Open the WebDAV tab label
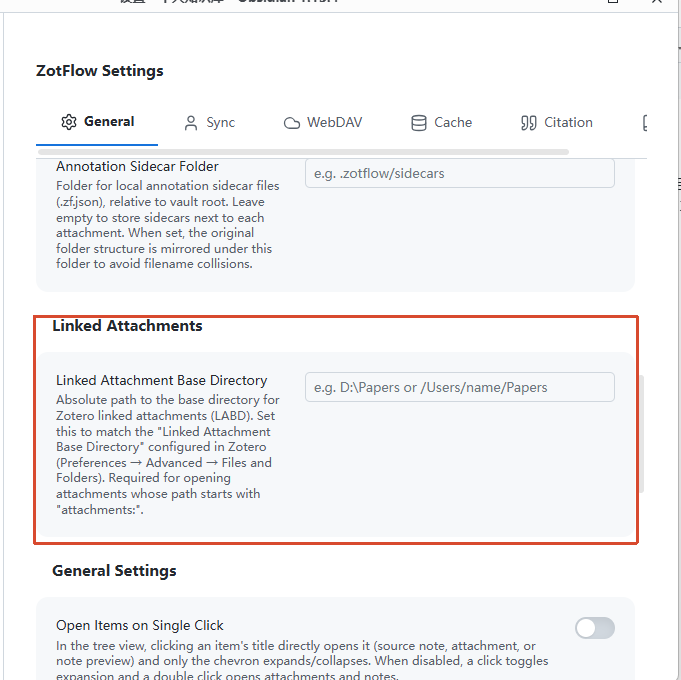This screenshot has height=680, width=681. click(x=334, y=122)
